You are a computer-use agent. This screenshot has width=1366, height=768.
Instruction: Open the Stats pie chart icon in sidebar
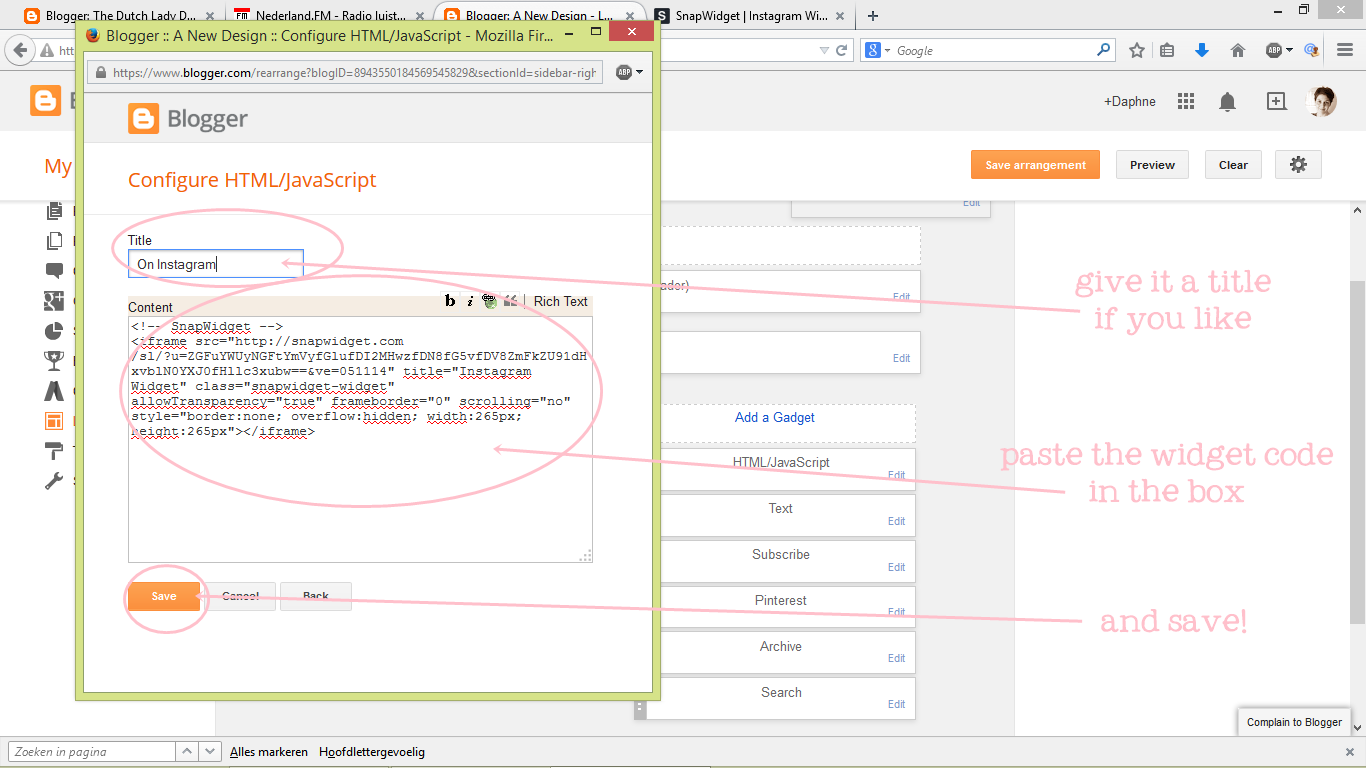54,330
